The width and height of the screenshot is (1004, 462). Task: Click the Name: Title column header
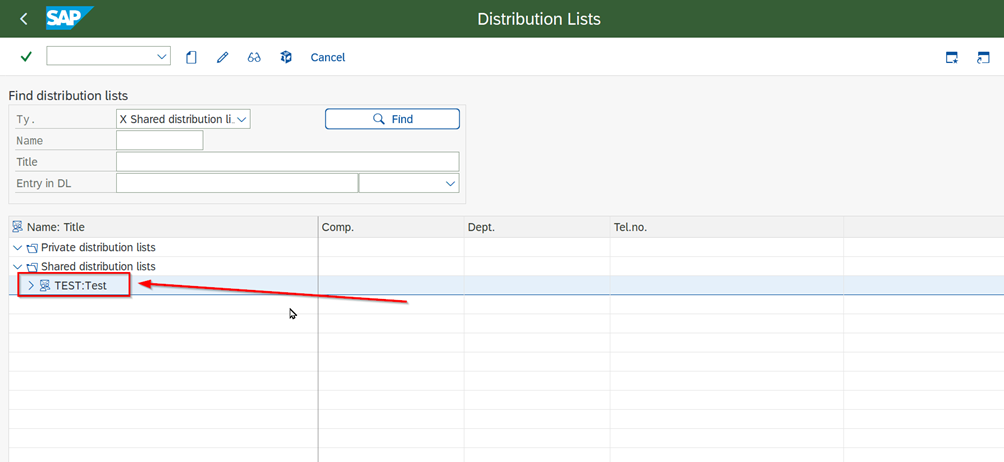pyautogui.click(x=56, y=227)
